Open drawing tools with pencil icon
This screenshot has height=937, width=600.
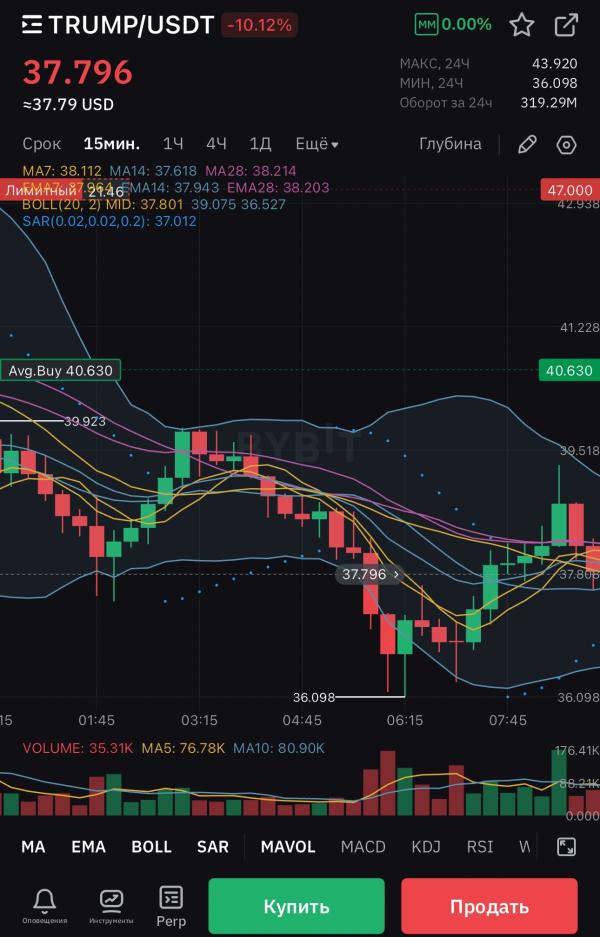[x=527, y=144]
